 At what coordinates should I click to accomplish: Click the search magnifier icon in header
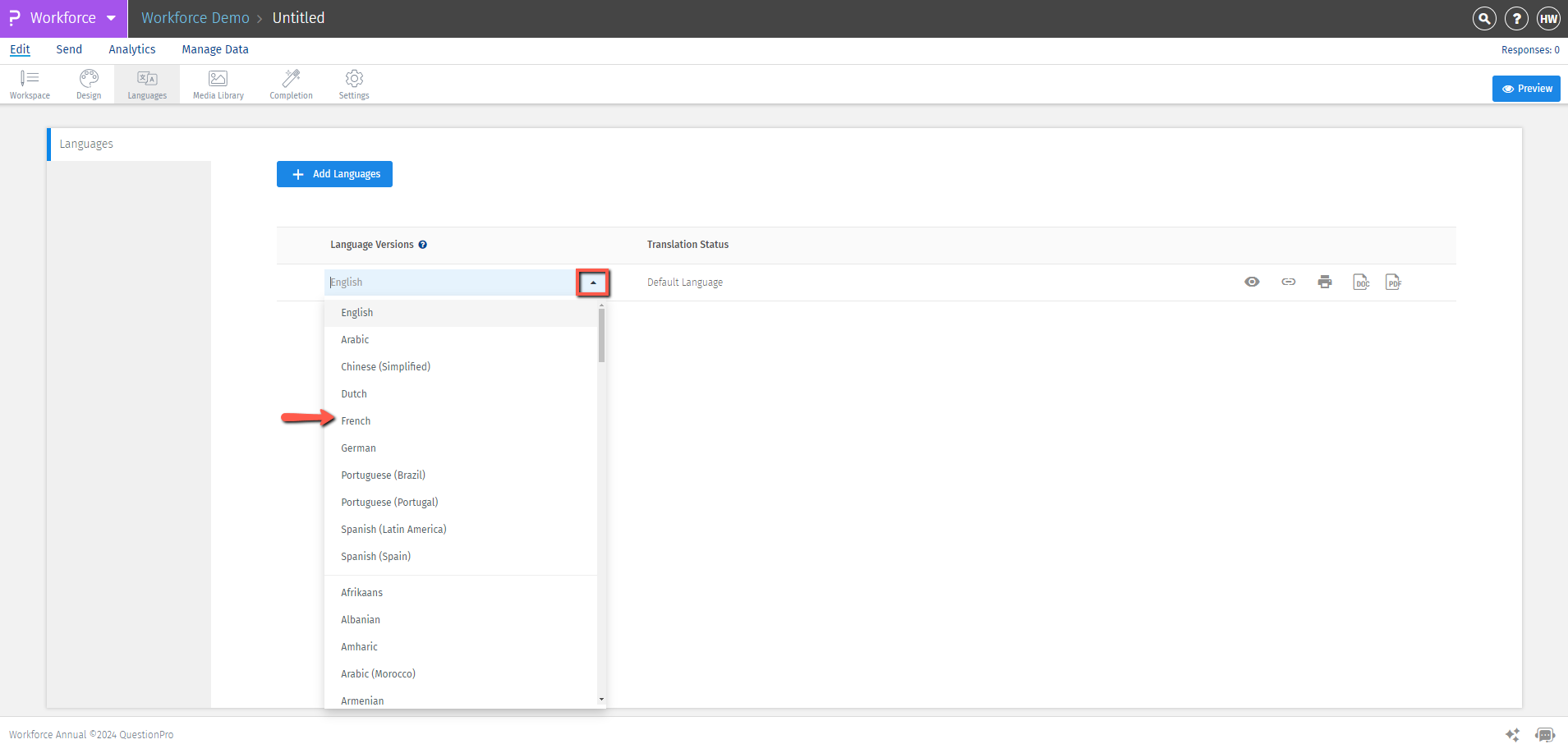(1484, 18)
